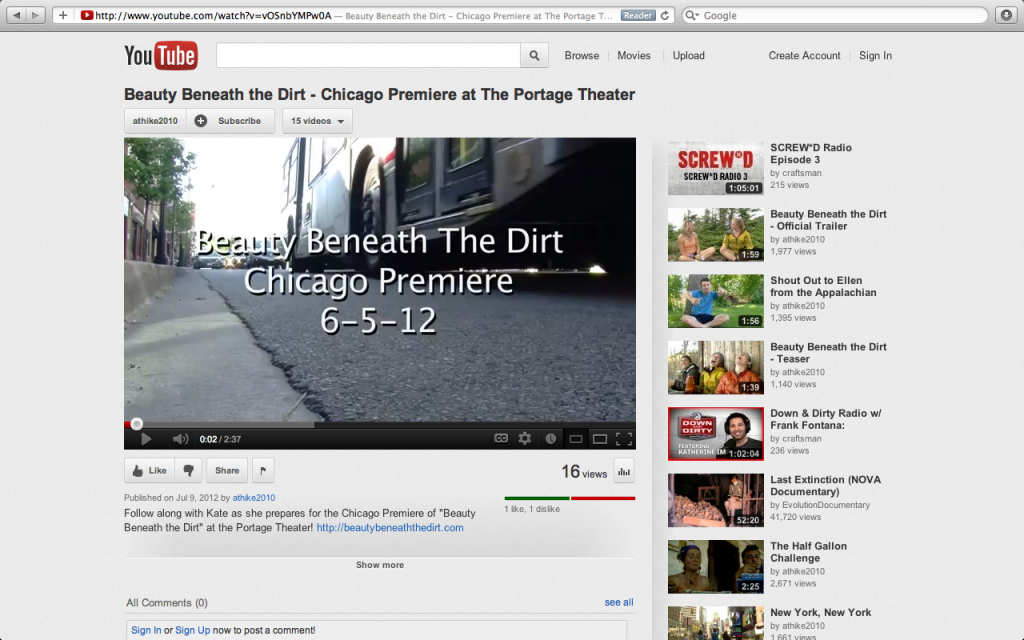
Task: Open the browser downloads button
Action: tap(1006, 15)
